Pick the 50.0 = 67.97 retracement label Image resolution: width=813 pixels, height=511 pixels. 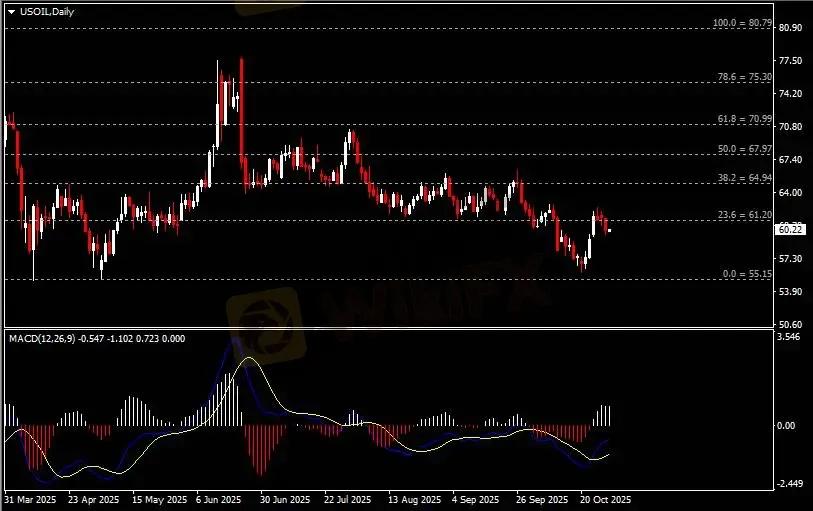(x=744, y=149)
